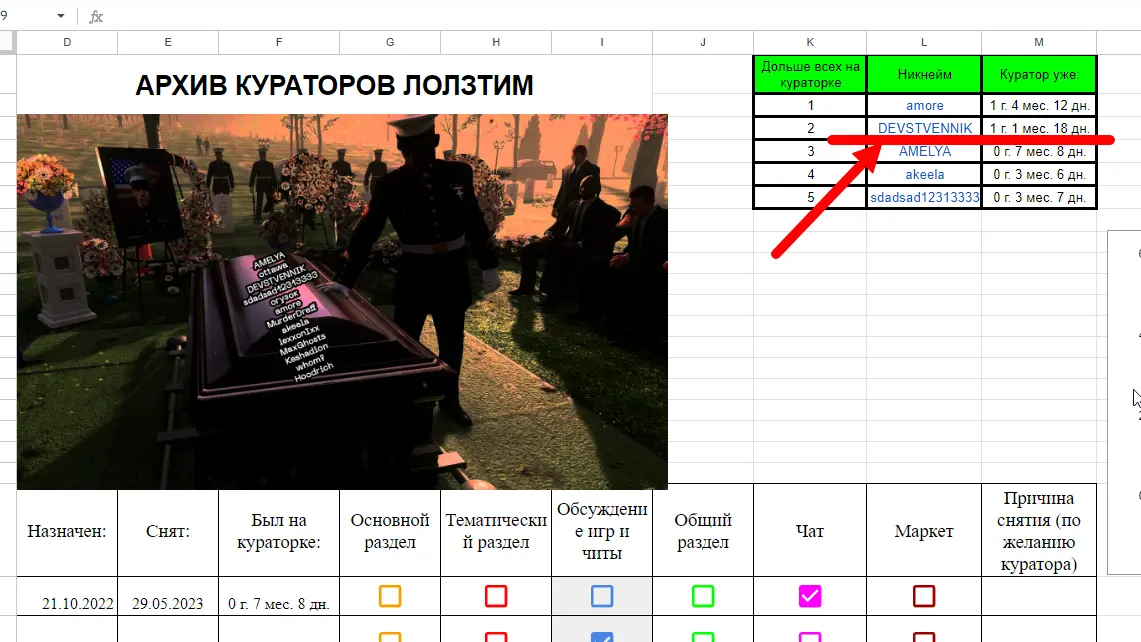Toggle orange Основной раздел checkbox for 21.10.2022 row
This screenshot has height=642, width=1141.
click(390, 596)
